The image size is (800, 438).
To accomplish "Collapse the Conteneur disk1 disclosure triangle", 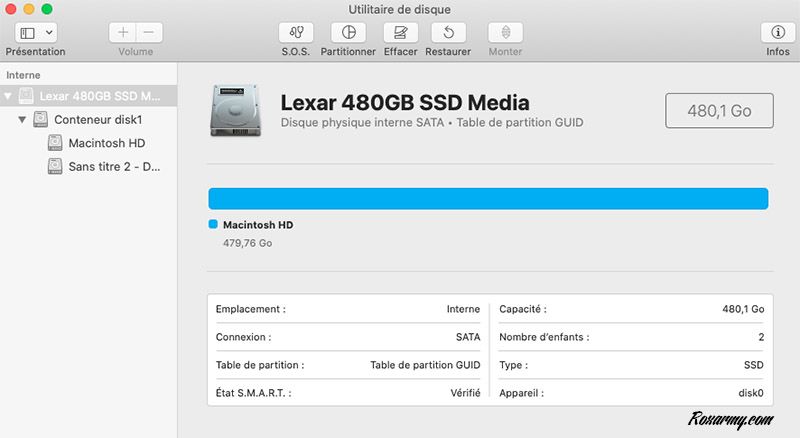I will pyautogui.click(x=22, y=120).
